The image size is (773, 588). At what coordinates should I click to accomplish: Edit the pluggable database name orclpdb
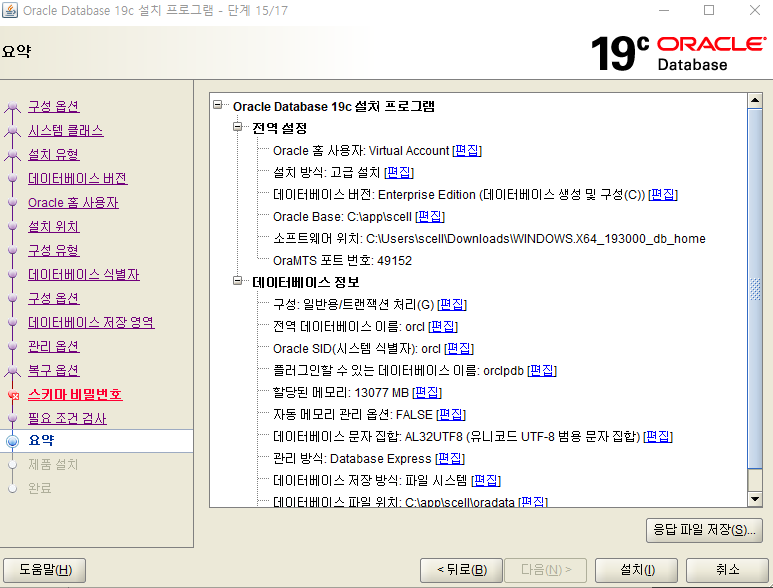542,371
